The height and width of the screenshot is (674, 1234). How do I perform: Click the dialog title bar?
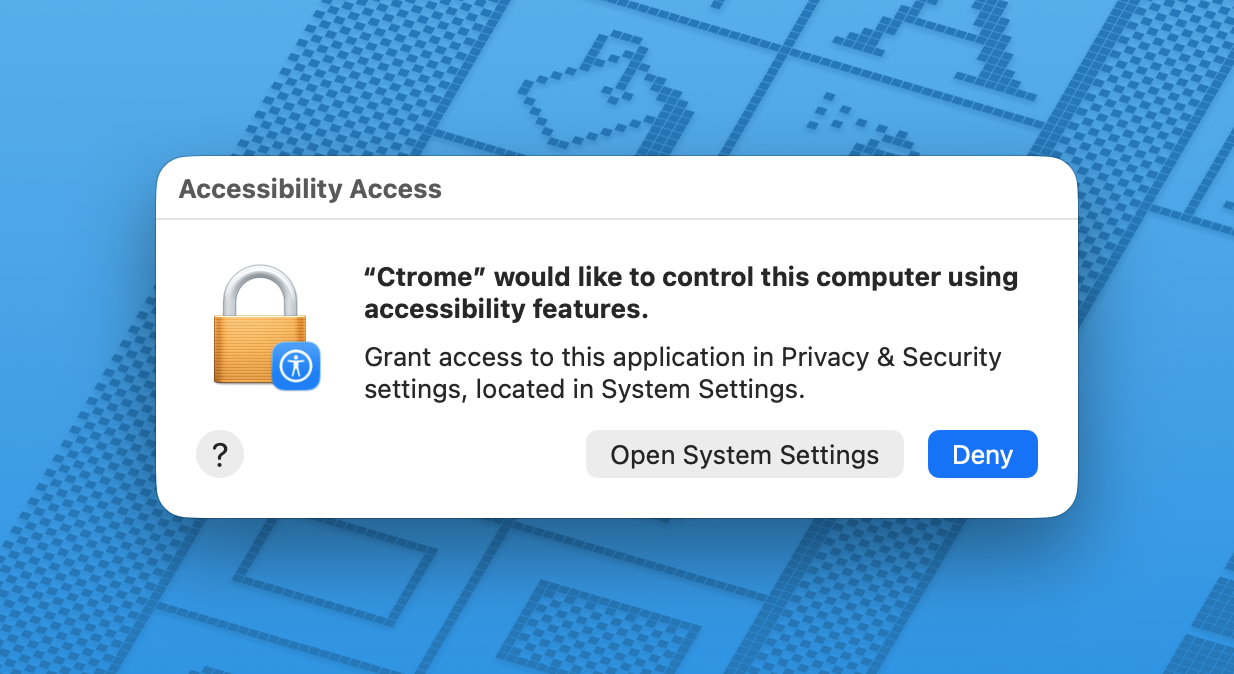point(617,188)
